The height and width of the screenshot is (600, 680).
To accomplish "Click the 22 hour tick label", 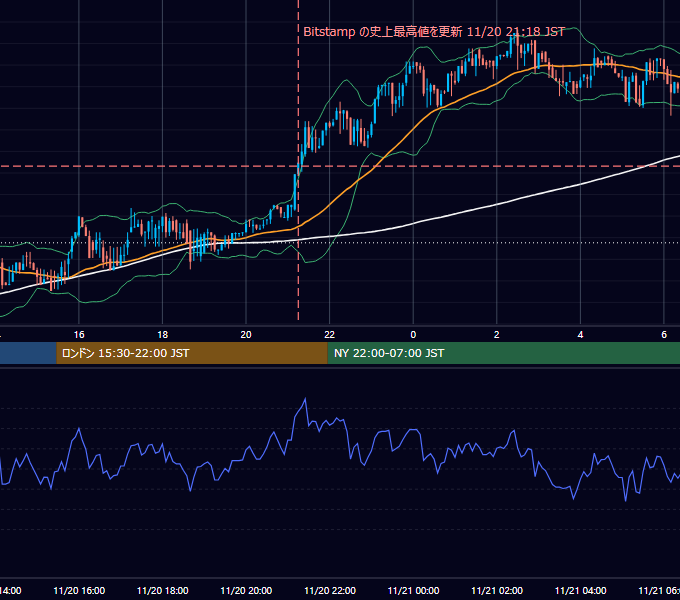I will coord(330,334).
